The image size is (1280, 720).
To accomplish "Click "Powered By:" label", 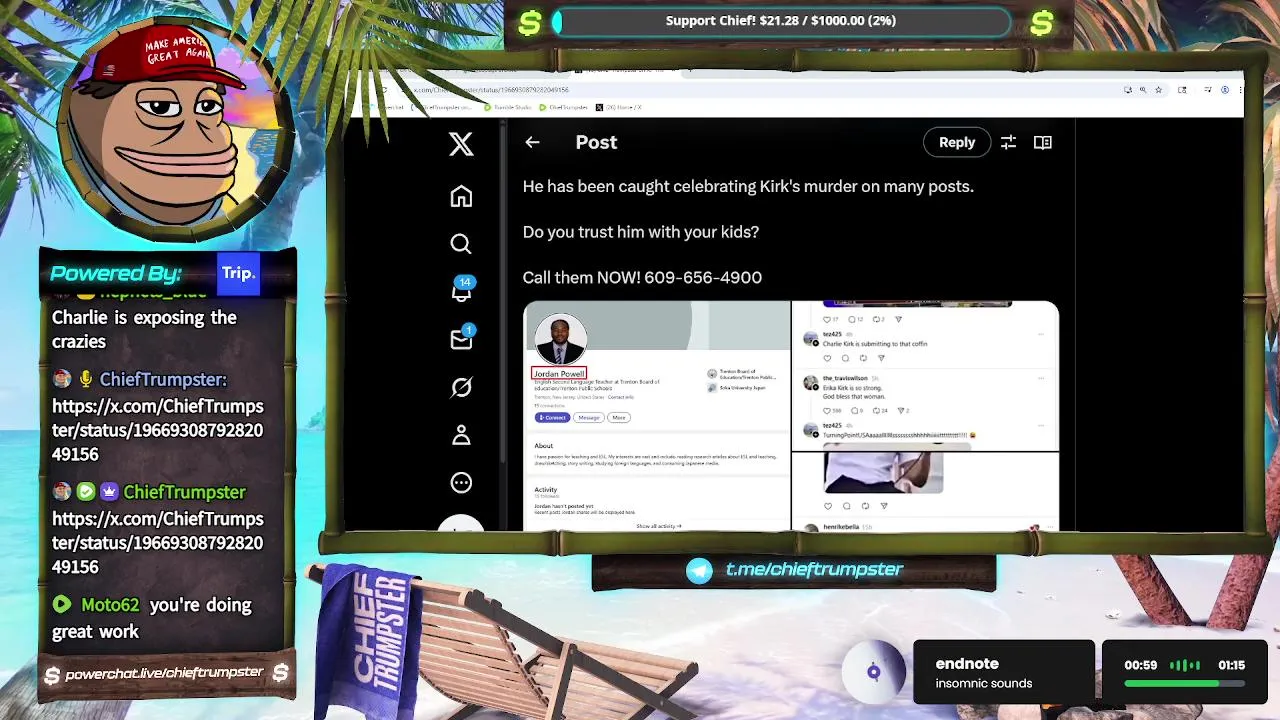I will tap(116, 274).
